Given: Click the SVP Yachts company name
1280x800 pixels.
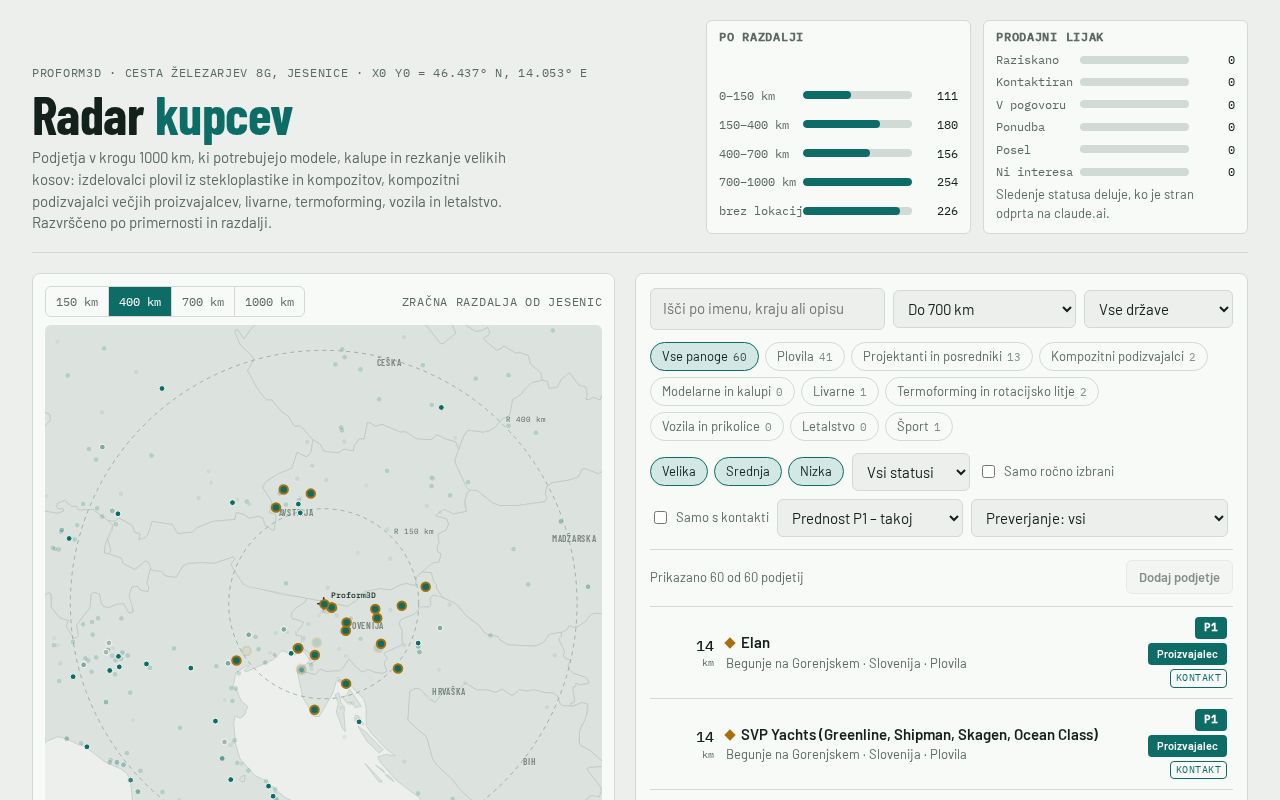Looking at the screenshot, I should pyautogui.click(x=919, y=735).
